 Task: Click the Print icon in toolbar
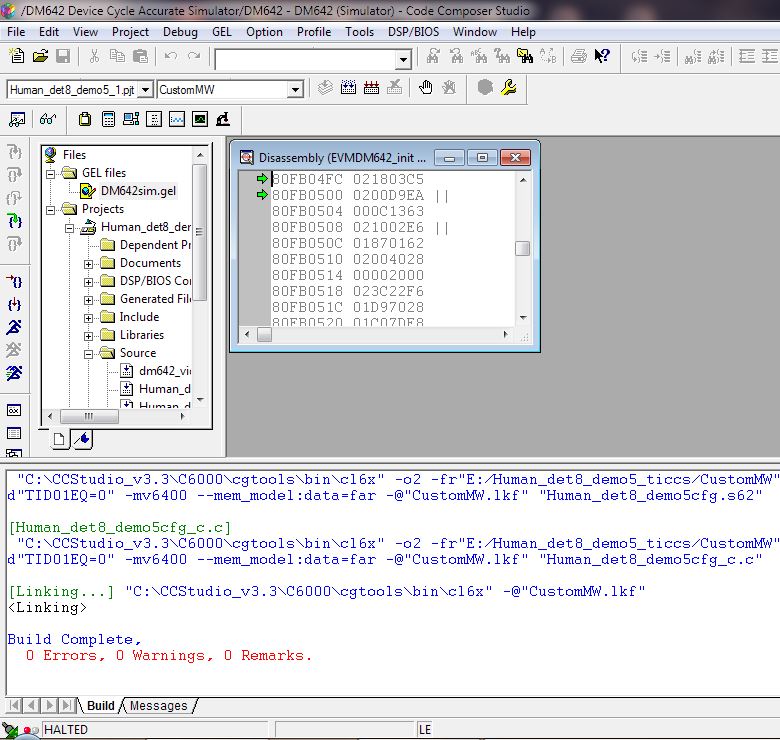(x=579, y=56)
